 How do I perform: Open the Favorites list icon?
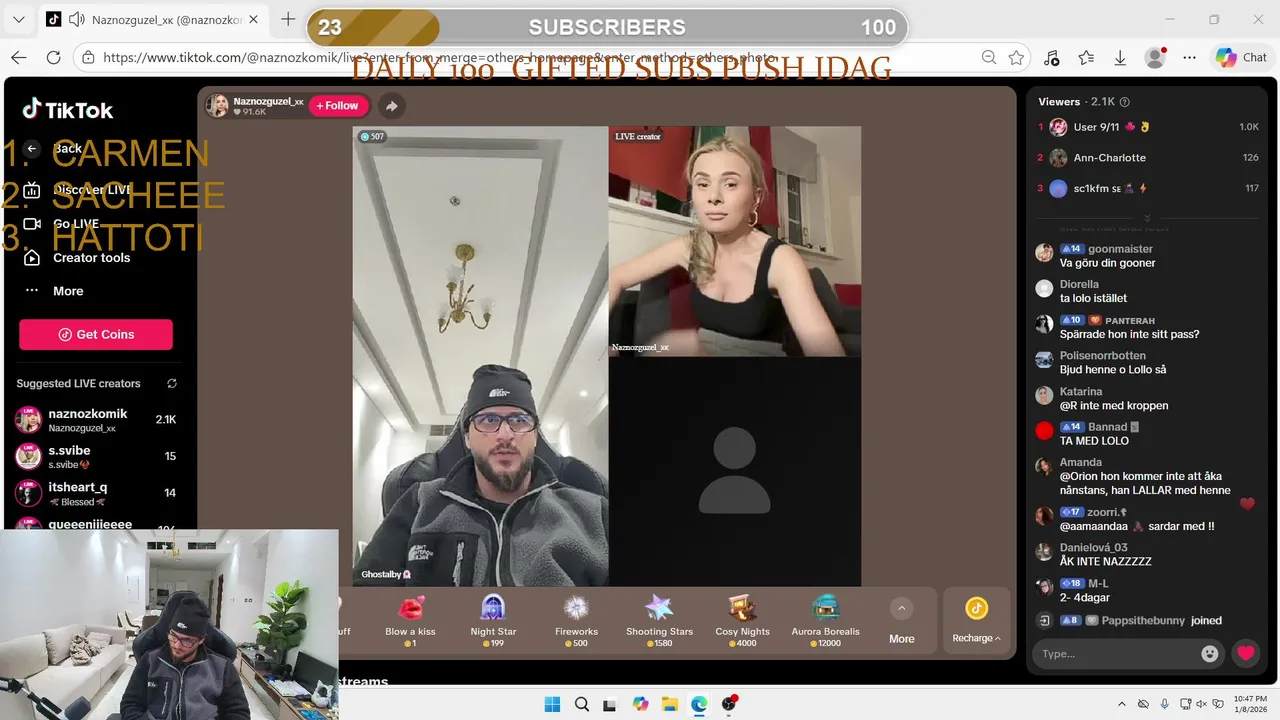point(1086,58)
